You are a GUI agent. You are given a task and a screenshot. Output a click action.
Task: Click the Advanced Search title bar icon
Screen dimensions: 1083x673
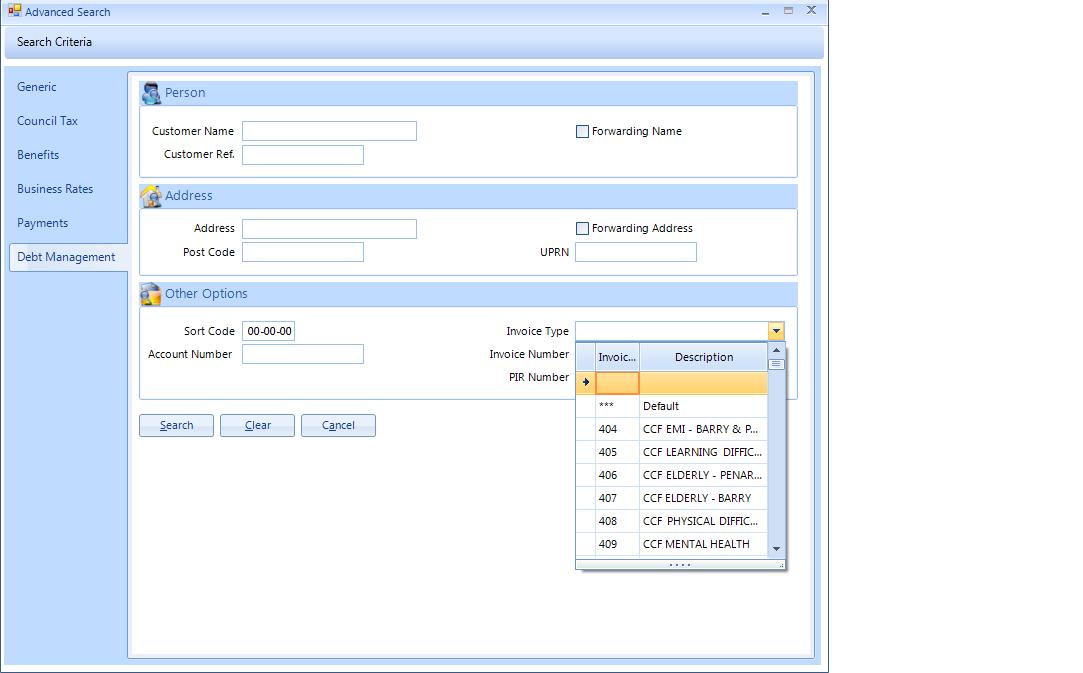15,10
